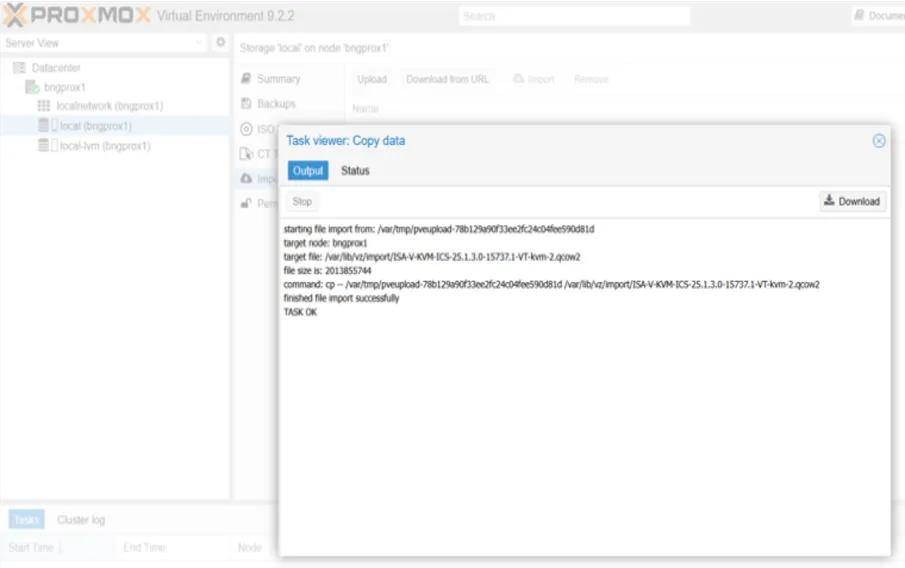The width and height of the screenshot is (905, 568).
Task: Click the bngprox1 node icon
Action: pos(32,87)
